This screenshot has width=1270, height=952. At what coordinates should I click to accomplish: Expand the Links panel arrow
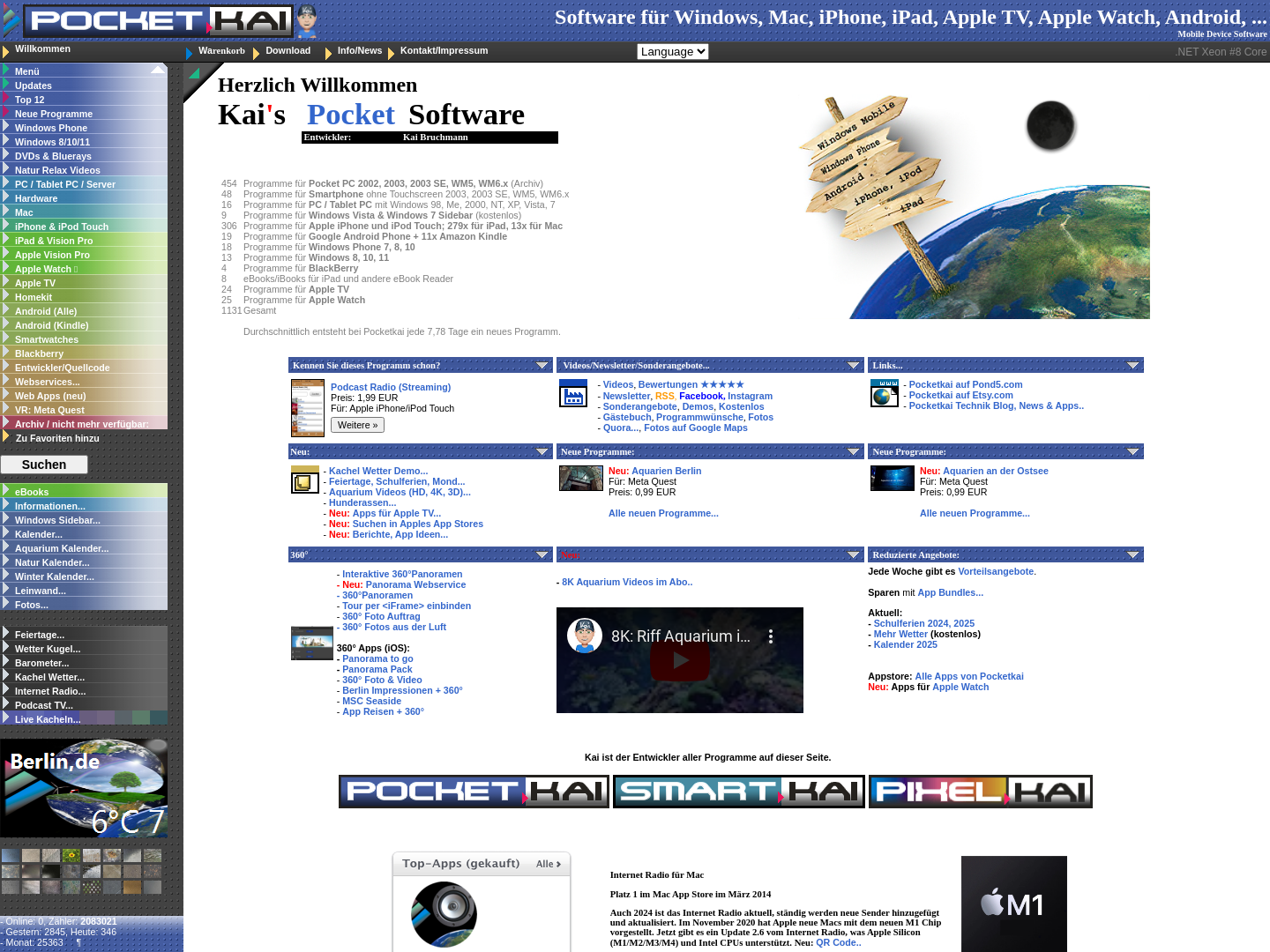pos(1133,365)
